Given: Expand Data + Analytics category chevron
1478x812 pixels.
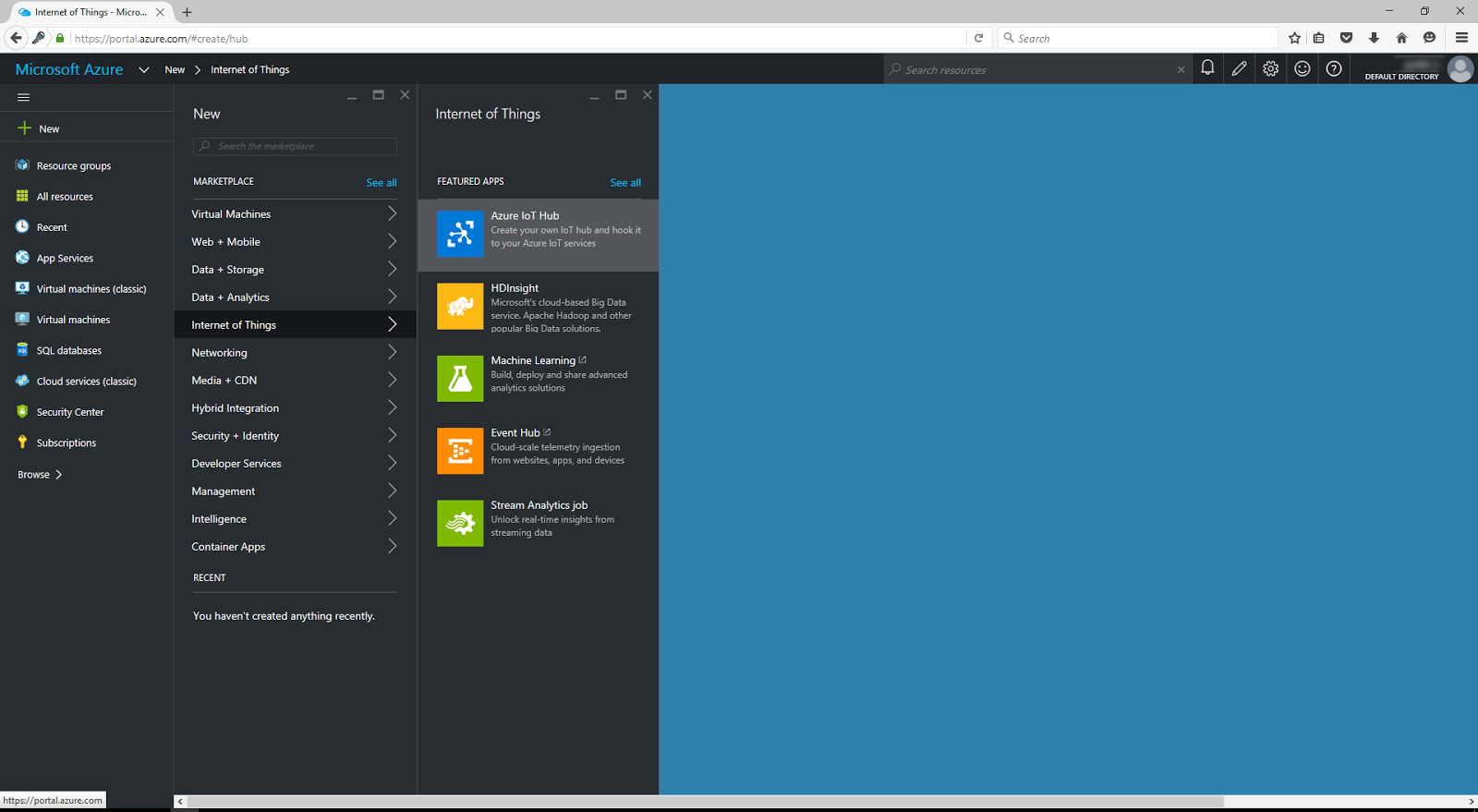Looking at the screenshot, I should [x=393, y=297].
